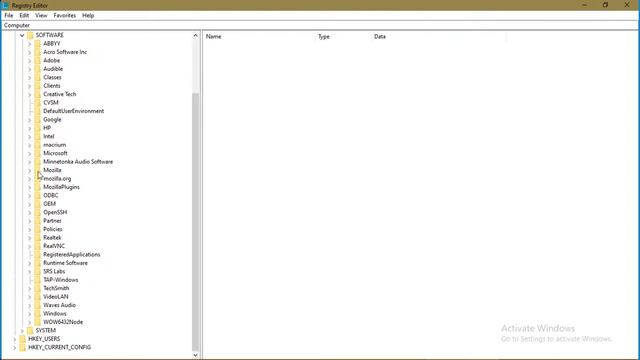
Task: Click the HKEY_CURRENT_CONFIG folder icon
Action: pyautogui.click(x=23, y=347)
